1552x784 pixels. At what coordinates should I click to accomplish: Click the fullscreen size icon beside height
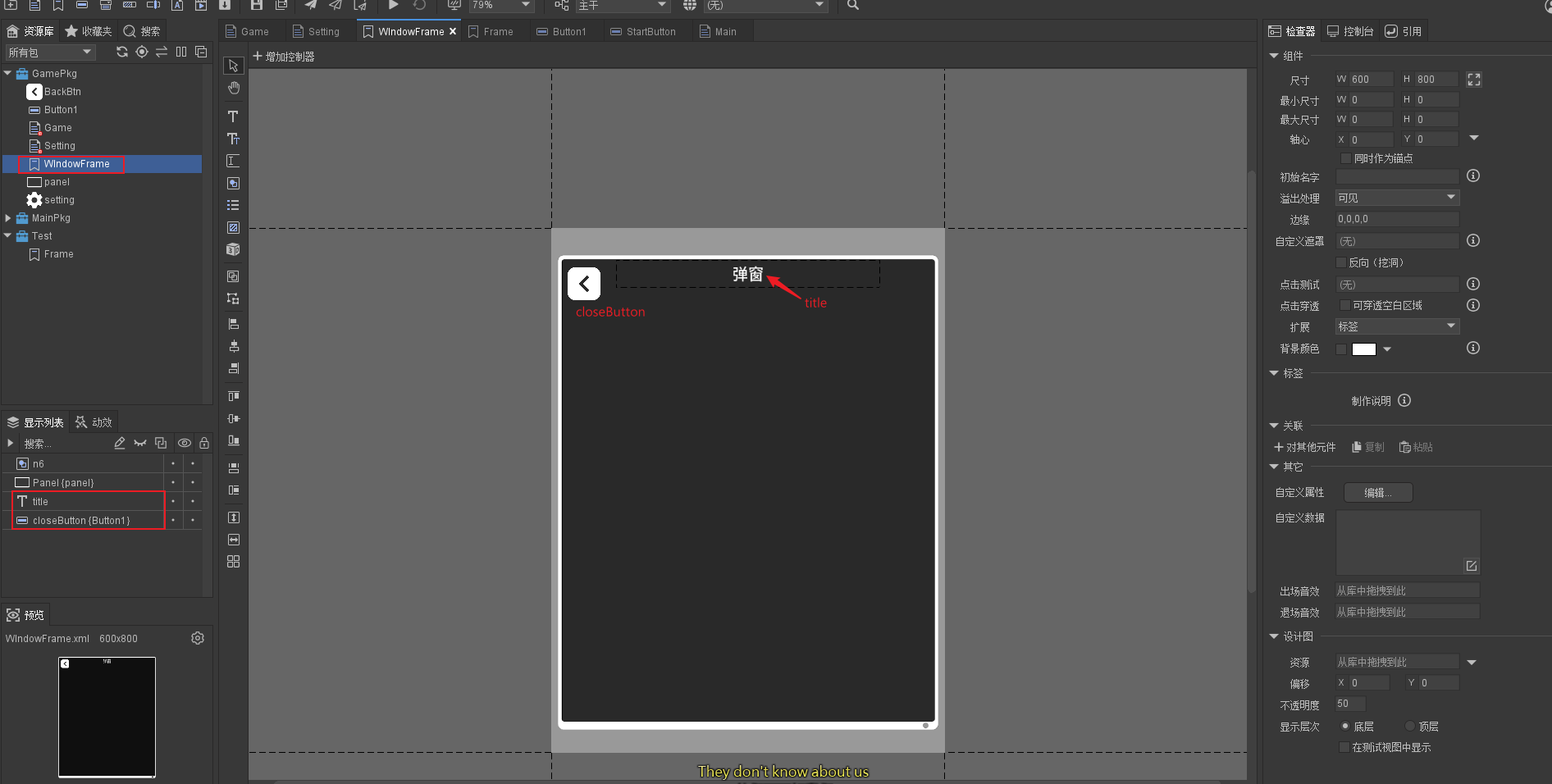1474,80
